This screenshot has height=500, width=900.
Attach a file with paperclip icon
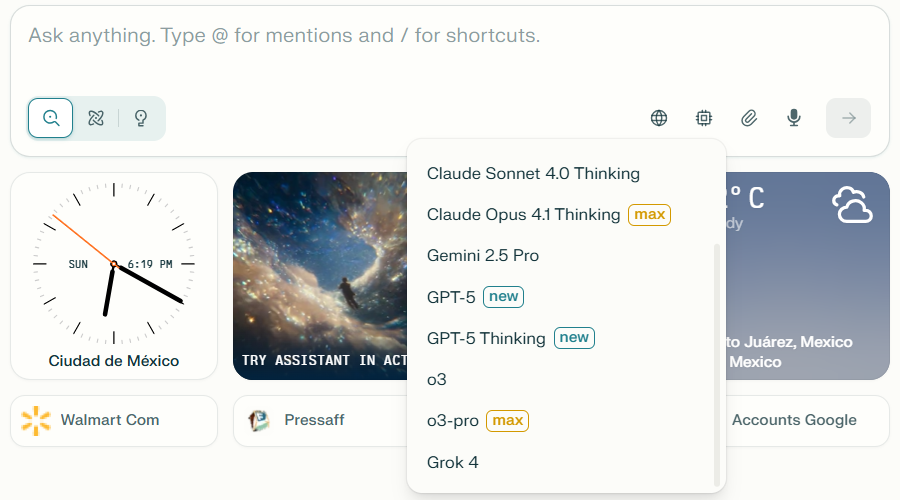(749, 118)
